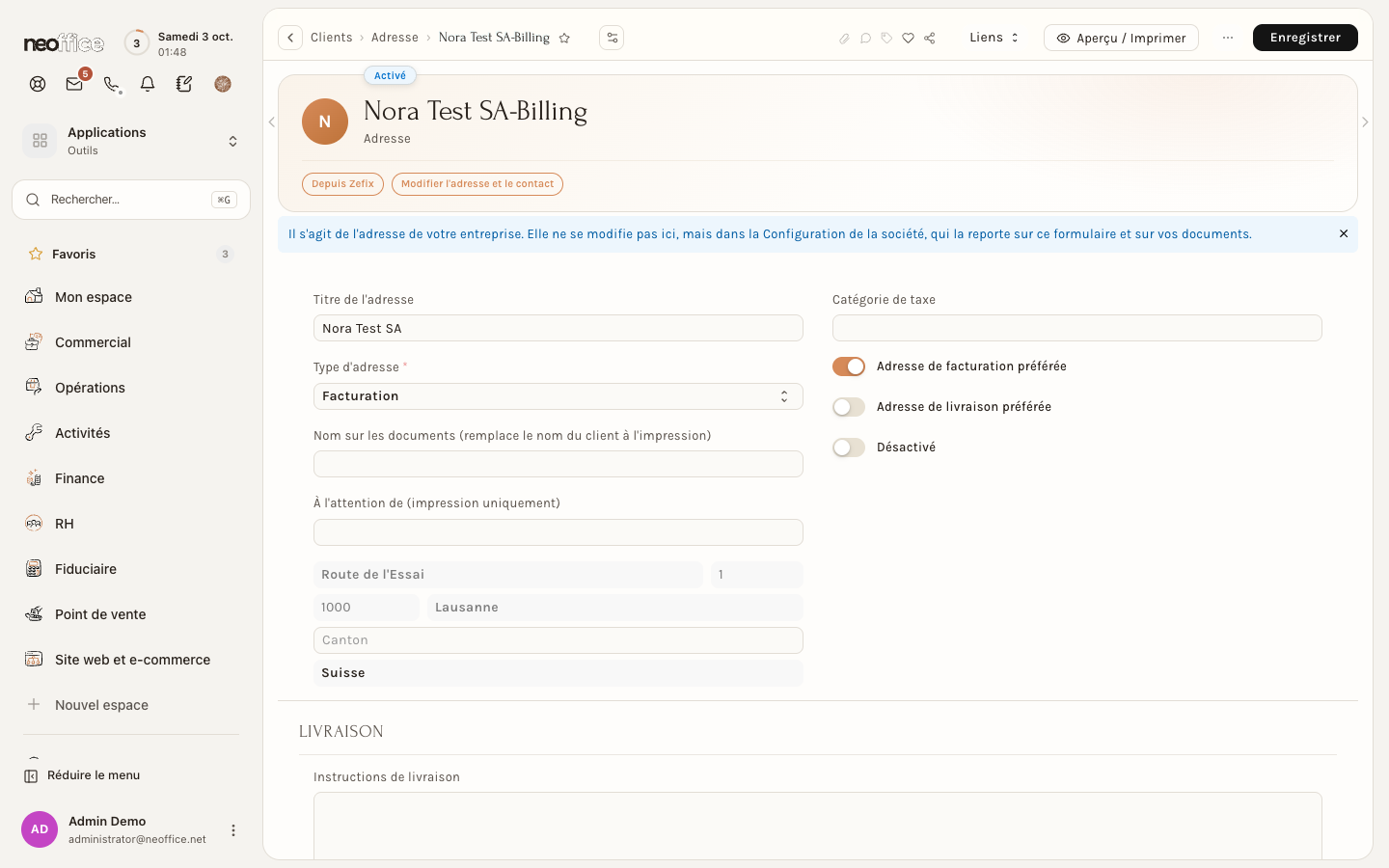Click the Titre de l'adresse field

(558, 328)
